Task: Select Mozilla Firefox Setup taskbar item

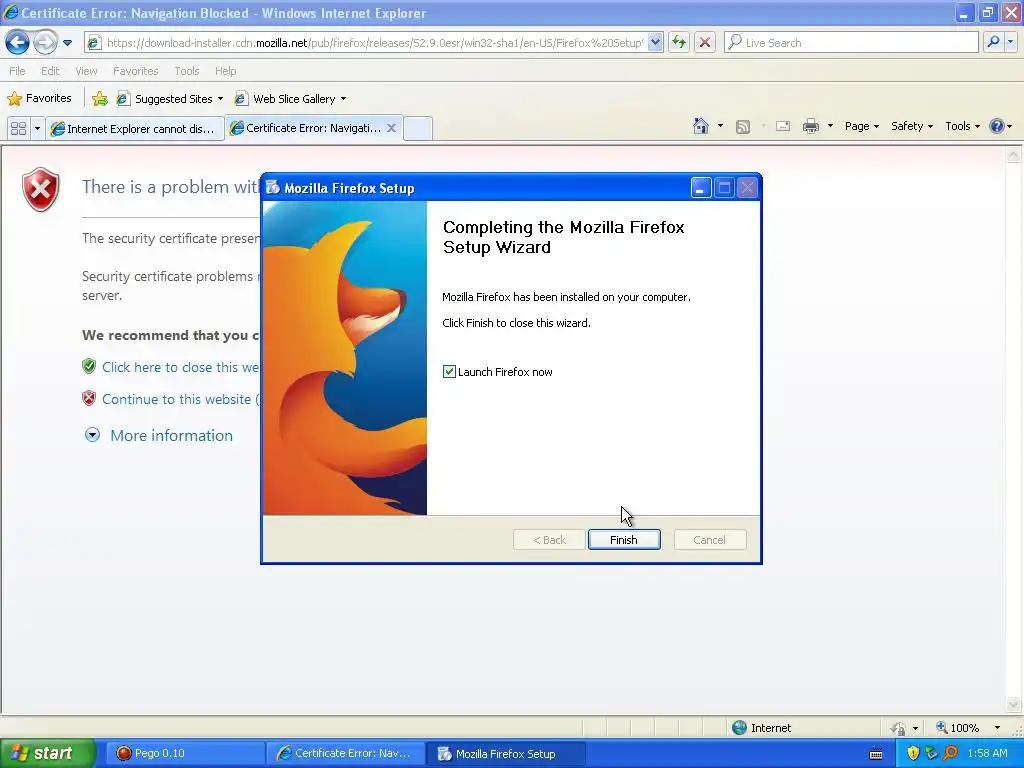Action: 506,753
